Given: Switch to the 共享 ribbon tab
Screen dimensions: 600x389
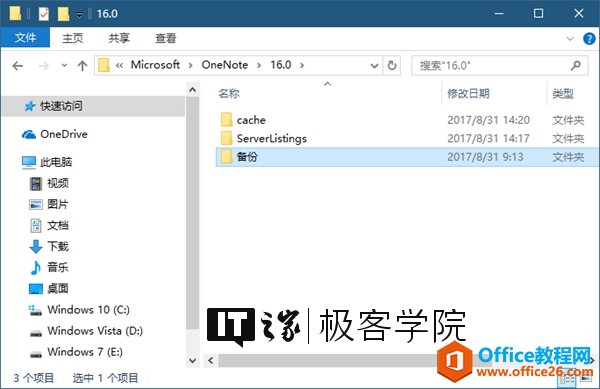Looking at the screenshot, I should click(x=119, y=38).
